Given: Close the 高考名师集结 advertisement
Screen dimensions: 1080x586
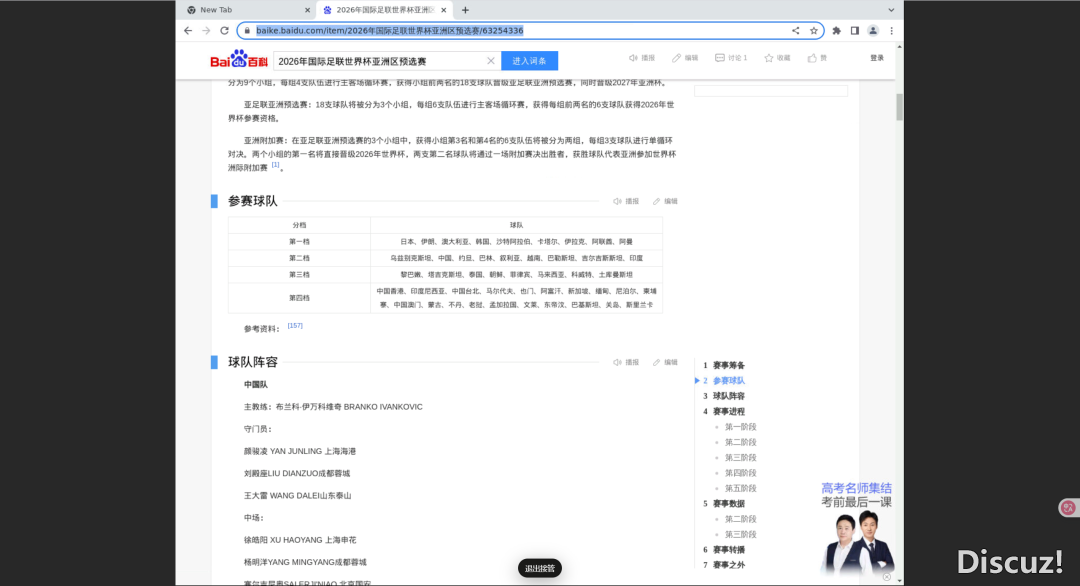Looking at the screenshot, I should (x=886, y=576).
